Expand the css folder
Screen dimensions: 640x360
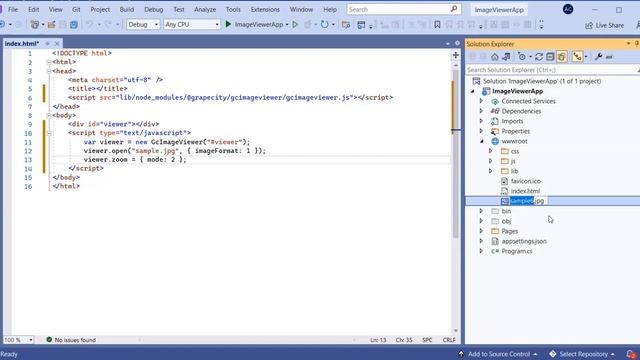click(491, 151)
